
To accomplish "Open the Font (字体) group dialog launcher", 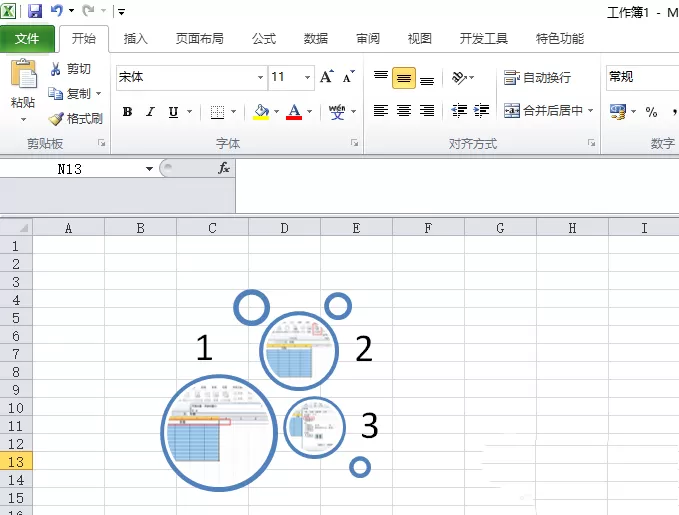I will 354,143.
